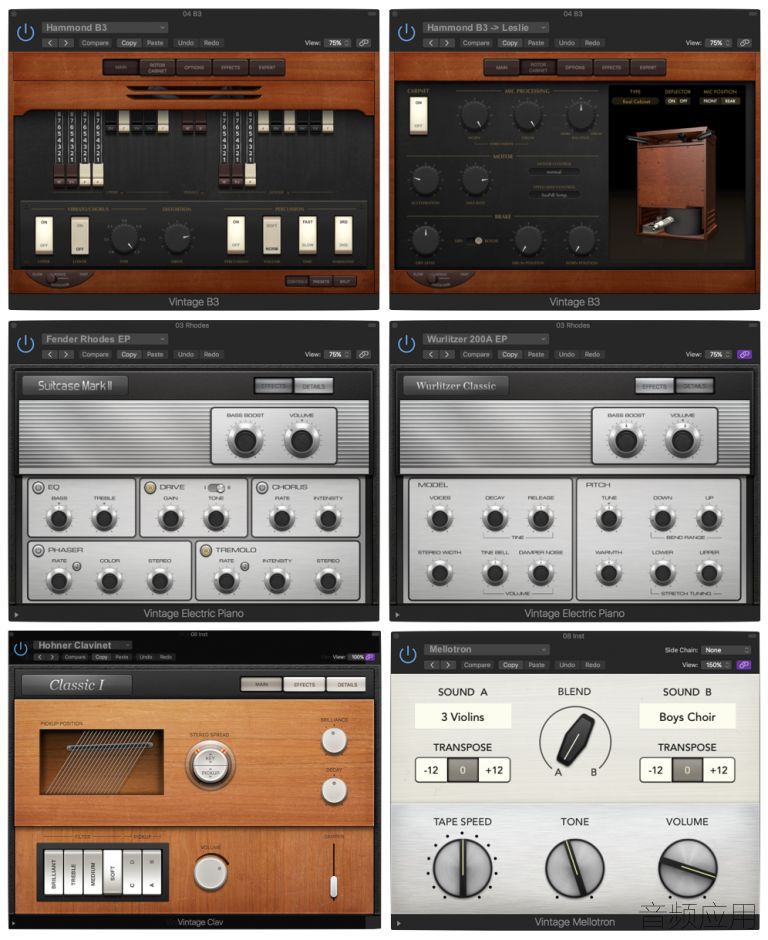Screen dimensions: 768x940
Task: Toggle power button in Hammond B3 -> Leslie window
Action: 406,32
